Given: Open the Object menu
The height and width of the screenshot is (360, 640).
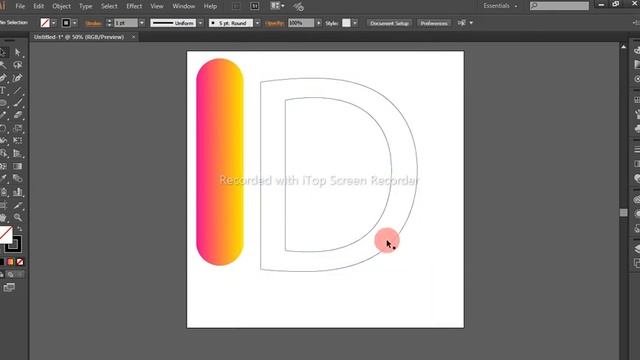Looking at the screenshot, I should (x=62, y=6).
